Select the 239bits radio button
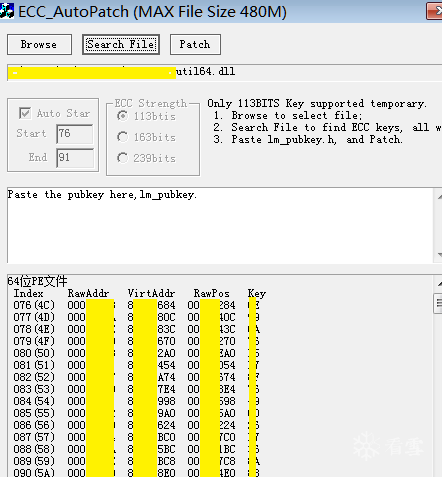This screenshot has width=442, height=477. point(122,158)
